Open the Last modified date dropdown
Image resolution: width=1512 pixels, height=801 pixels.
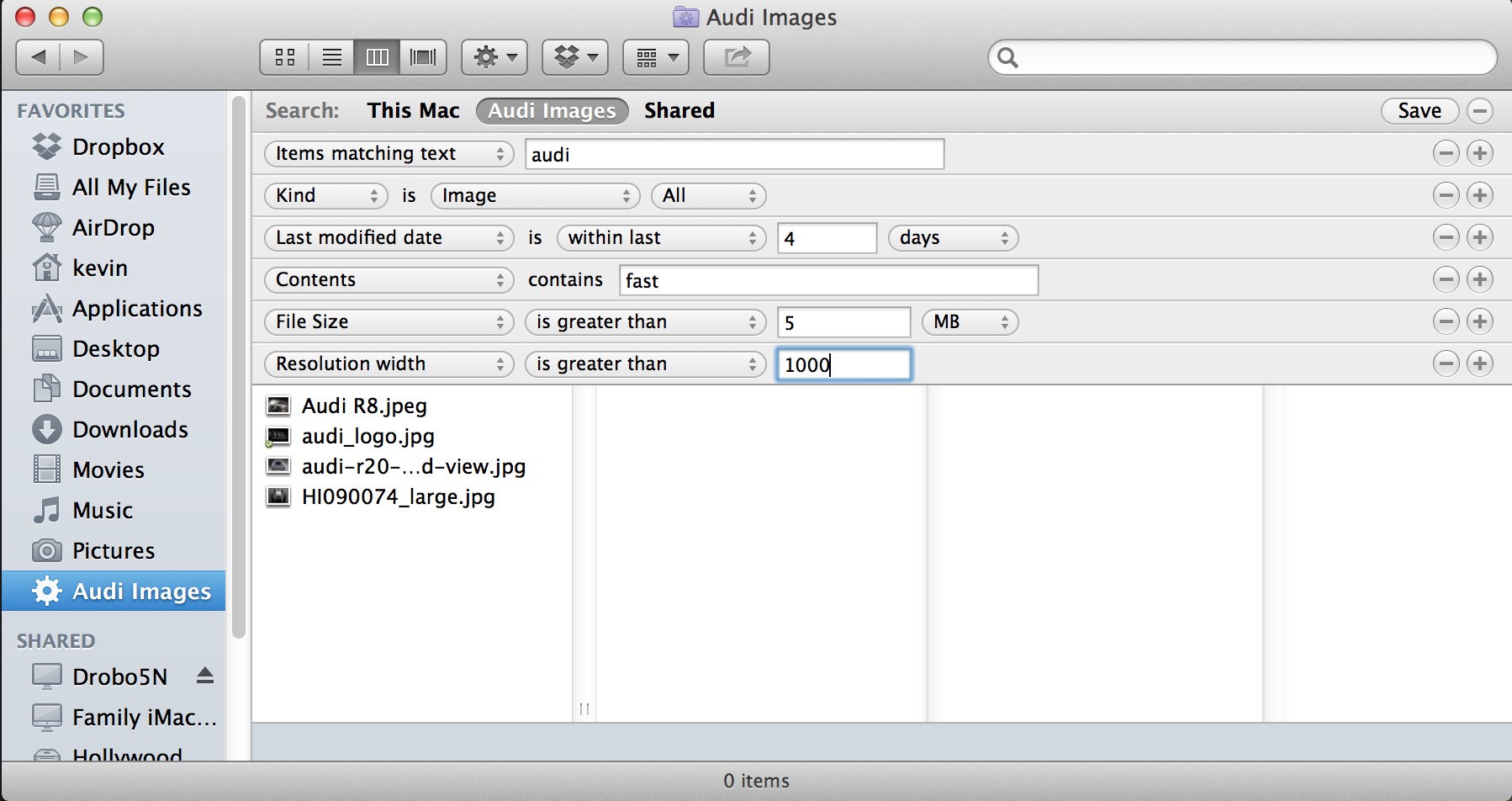[x=389, y=237]
